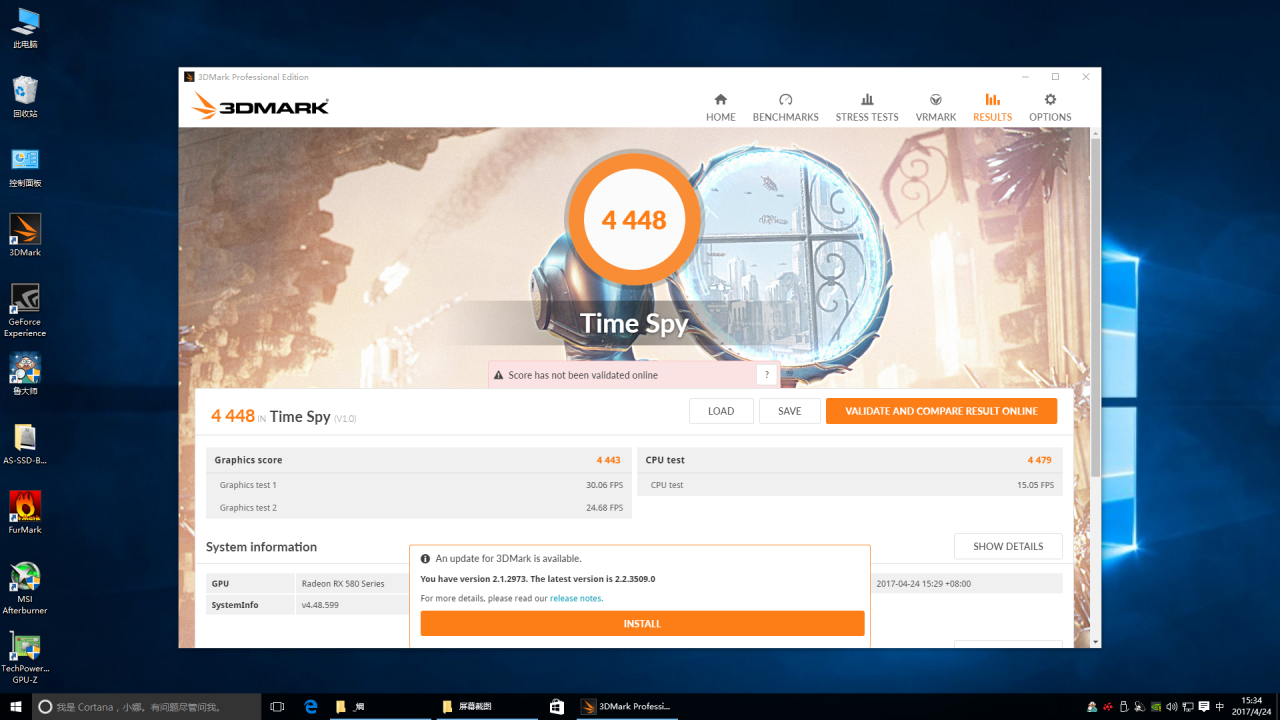Screen dimensions: 1280x720
Task: Open GeForce Experience desktop shortcut
Action: point(25,311)
